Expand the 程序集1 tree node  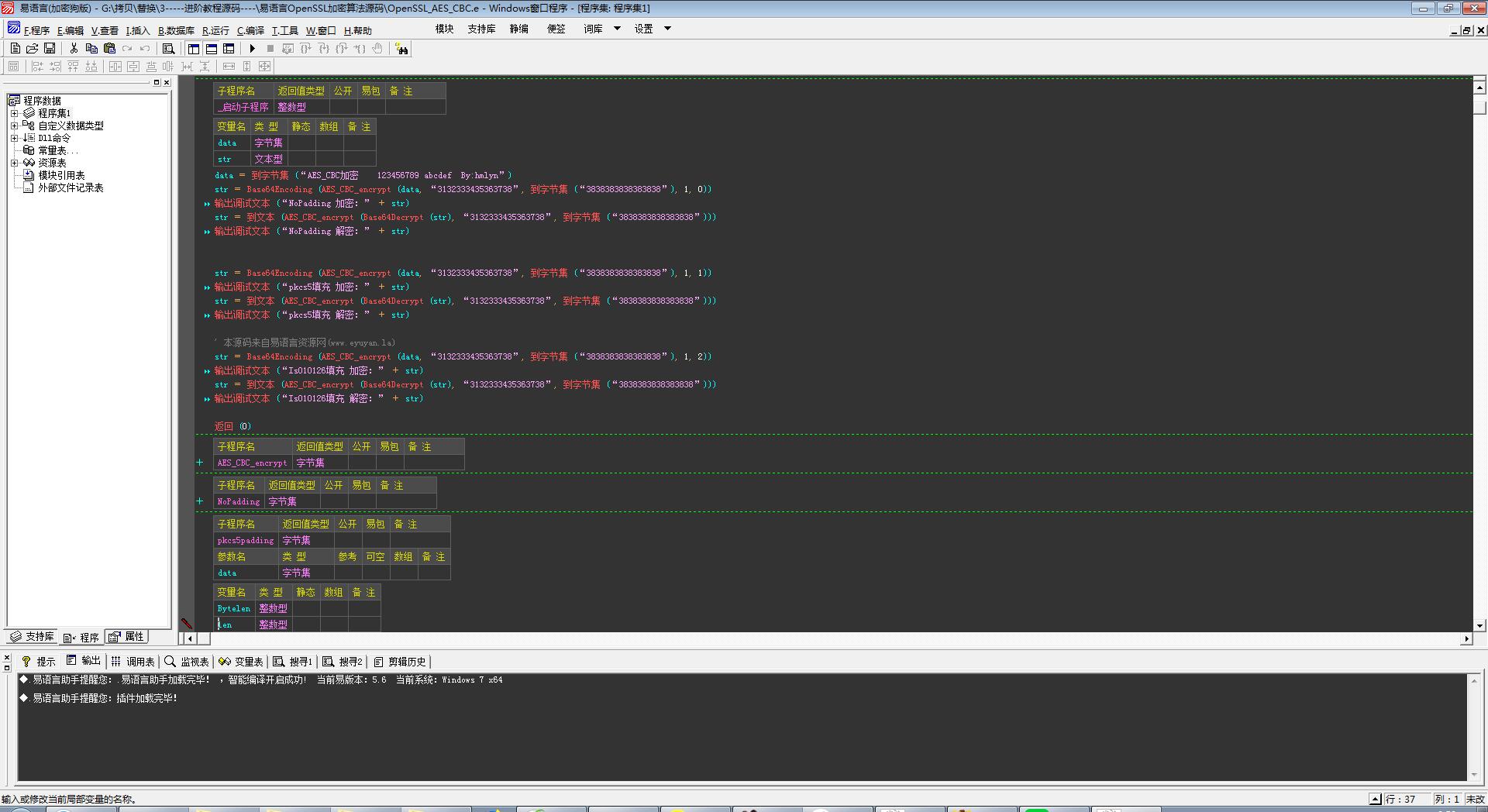(14, 113)
